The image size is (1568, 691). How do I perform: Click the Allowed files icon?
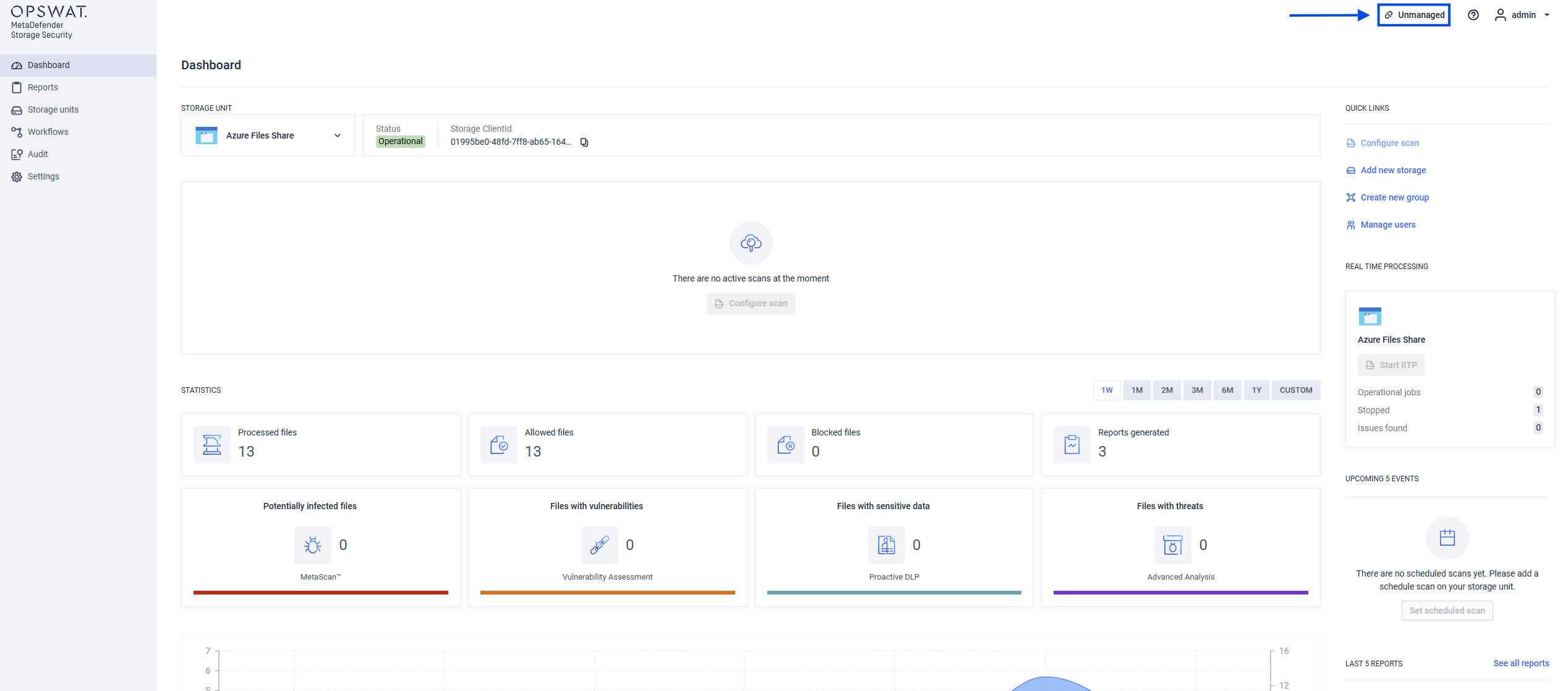coord(499,445)
